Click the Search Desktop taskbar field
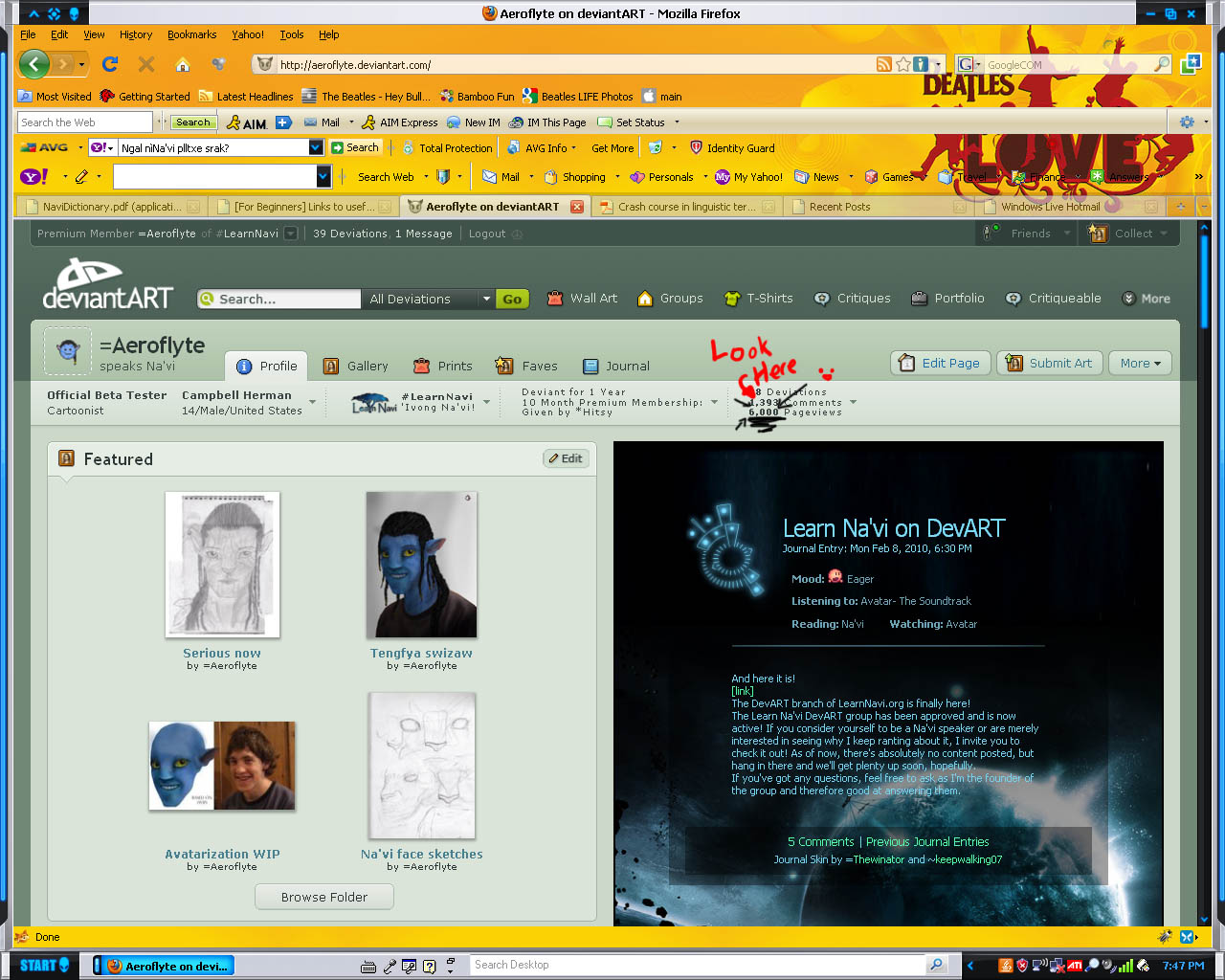 (x=699, y=965)
